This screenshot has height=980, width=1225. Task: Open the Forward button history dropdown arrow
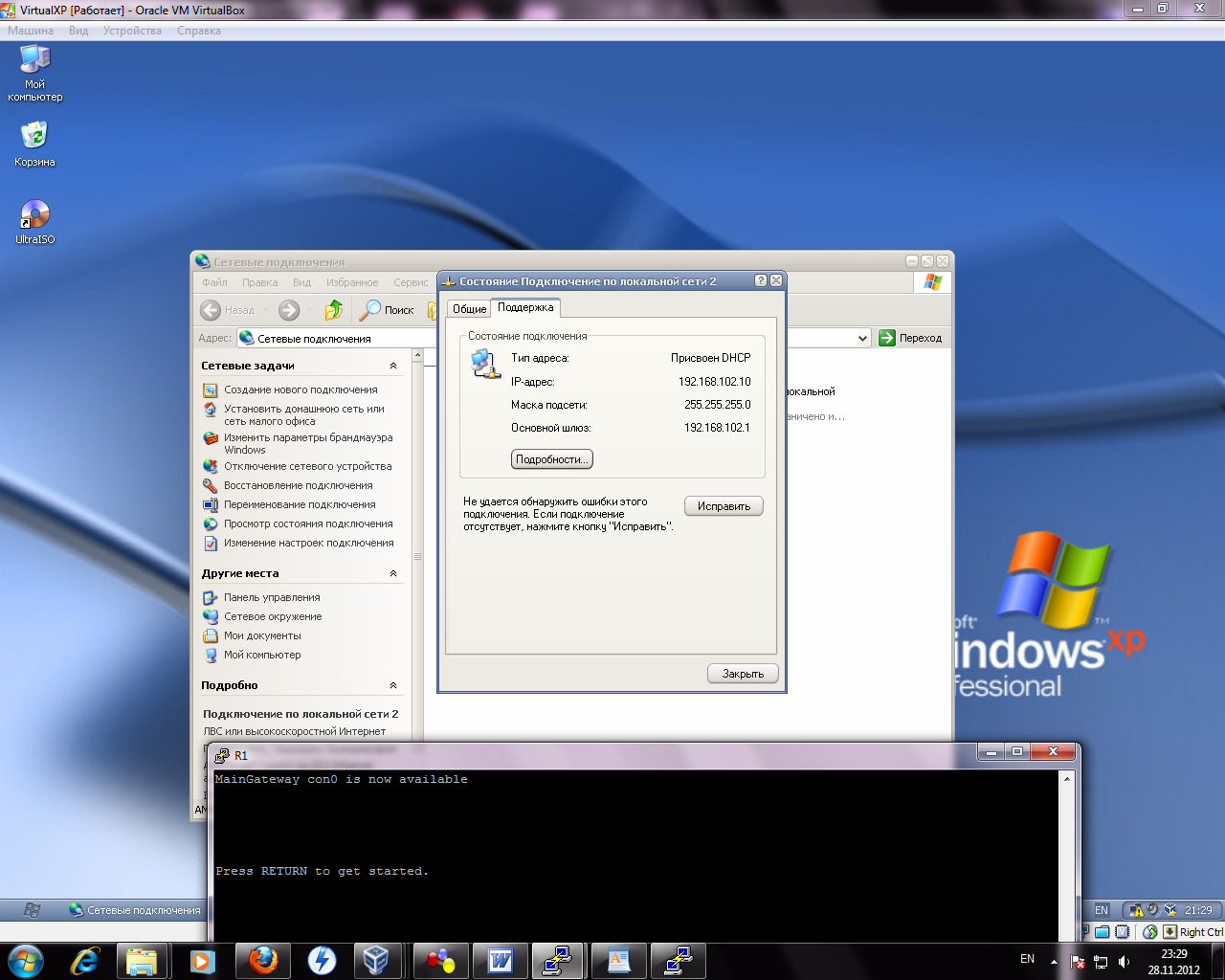(308, 310)
